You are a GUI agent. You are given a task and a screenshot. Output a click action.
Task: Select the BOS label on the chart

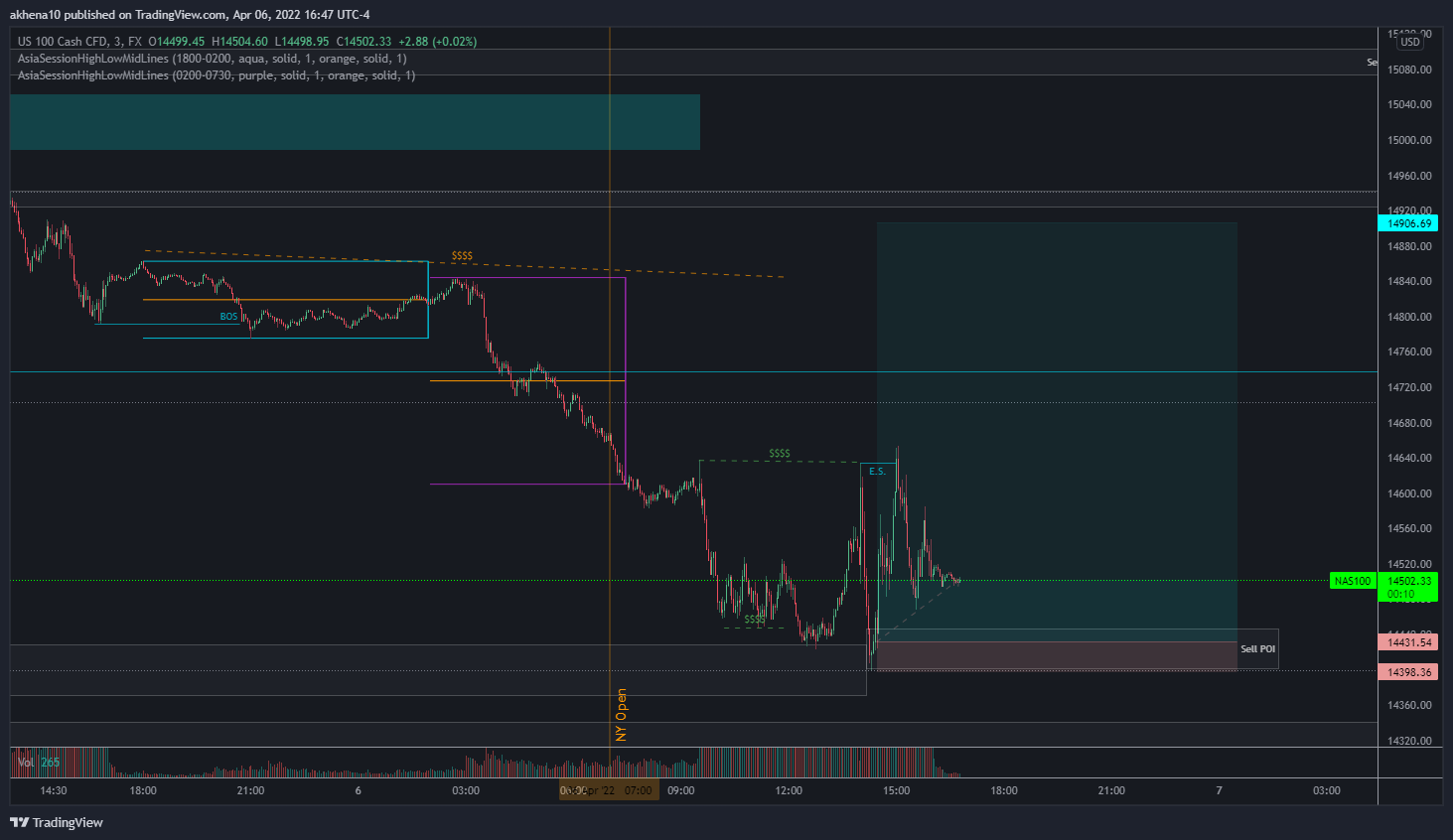228,317
